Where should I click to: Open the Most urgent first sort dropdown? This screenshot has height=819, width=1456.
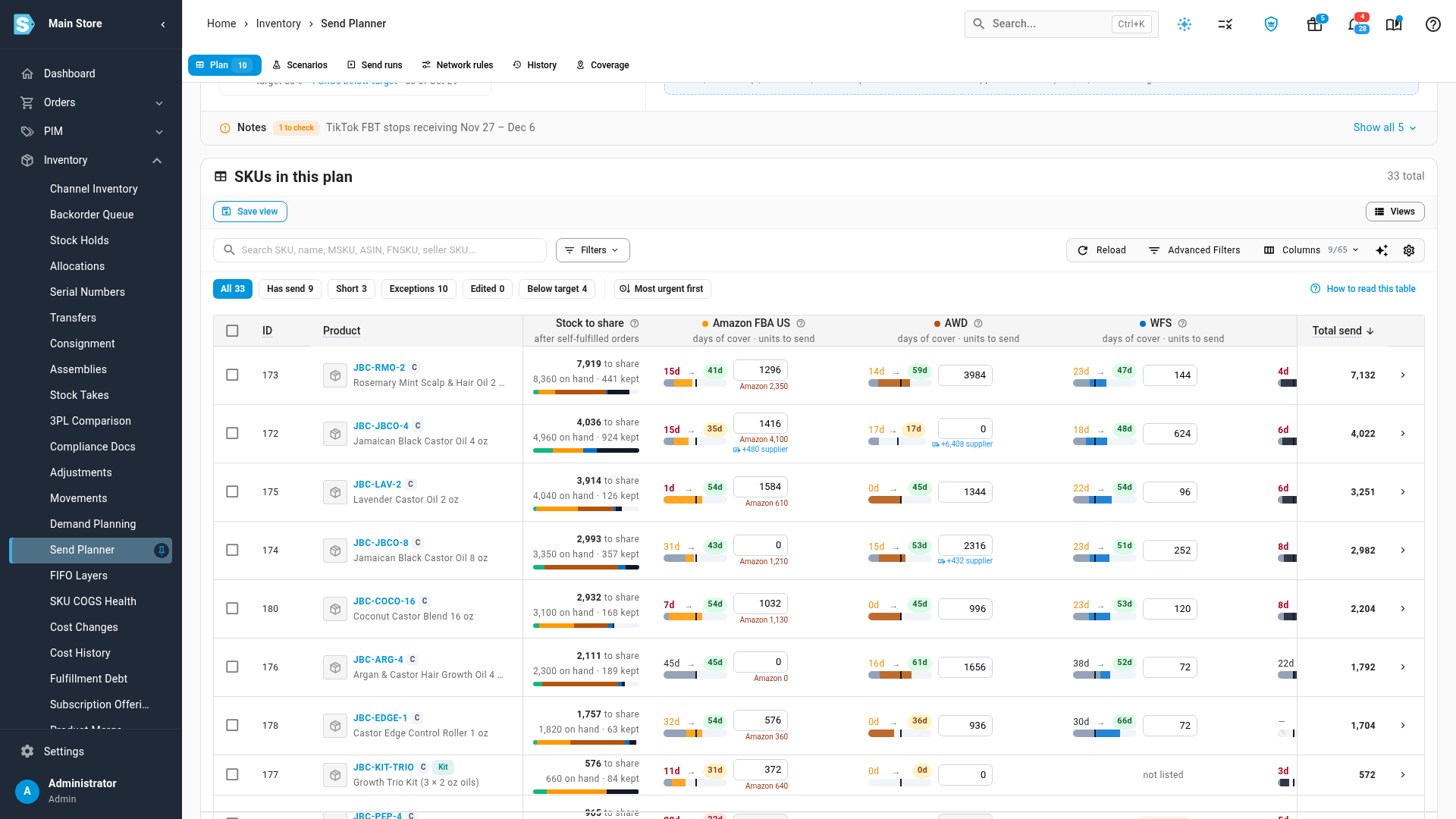(661, 289)
